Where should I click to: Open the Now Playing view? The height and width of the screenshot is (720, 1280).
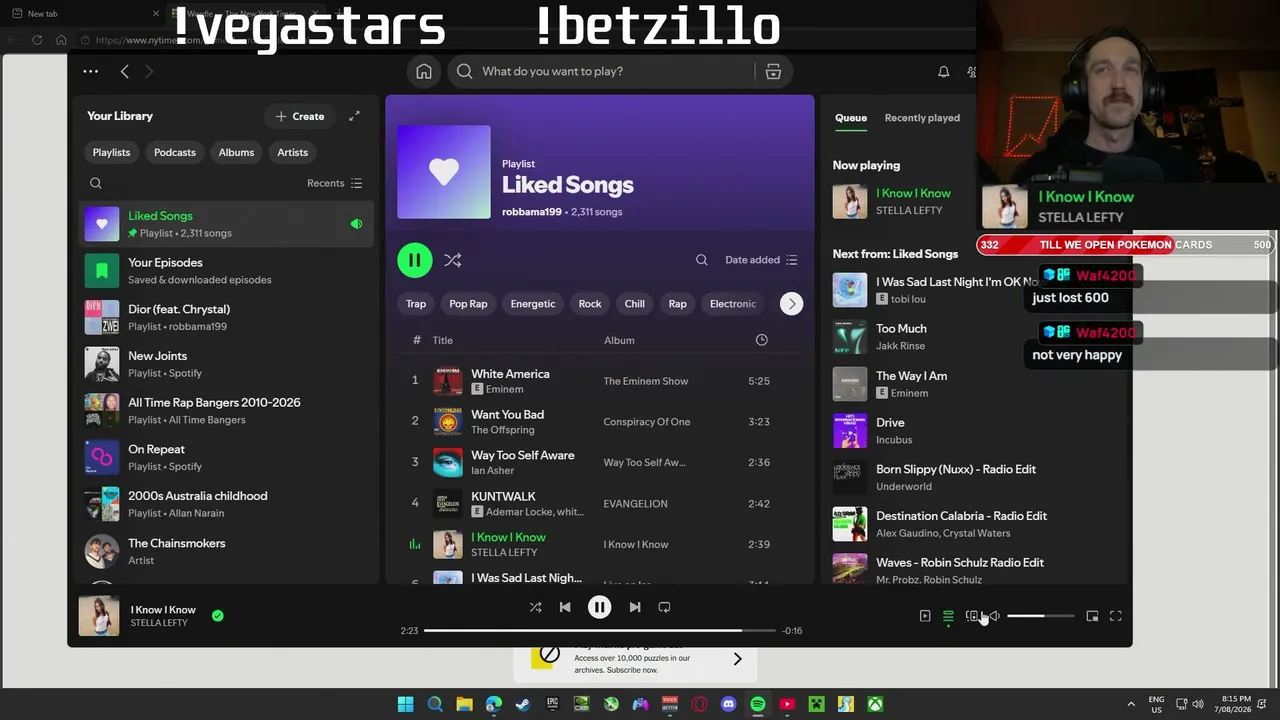pyautogui.click(x=925, y=616)
